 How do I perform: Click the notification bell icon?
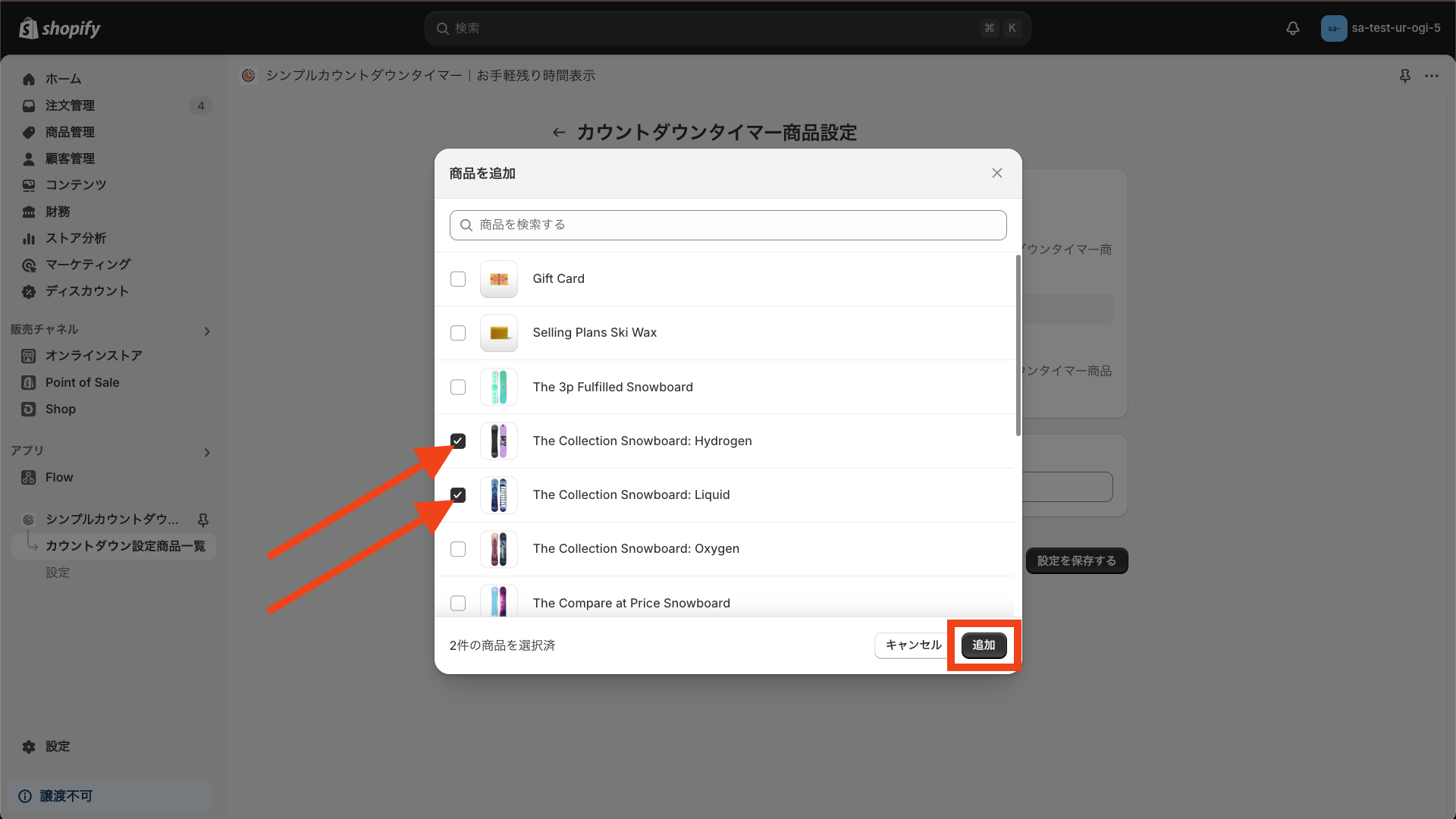tap(1292, 28)
